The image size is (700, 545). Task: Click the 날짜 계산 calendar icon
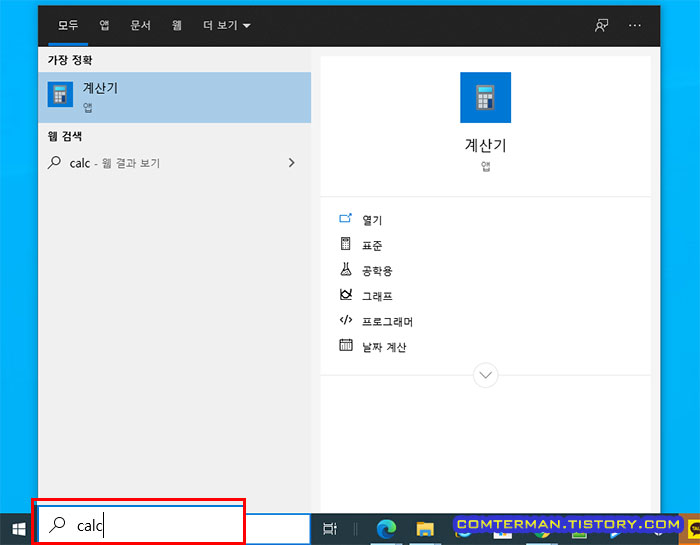tap(346, 345)
